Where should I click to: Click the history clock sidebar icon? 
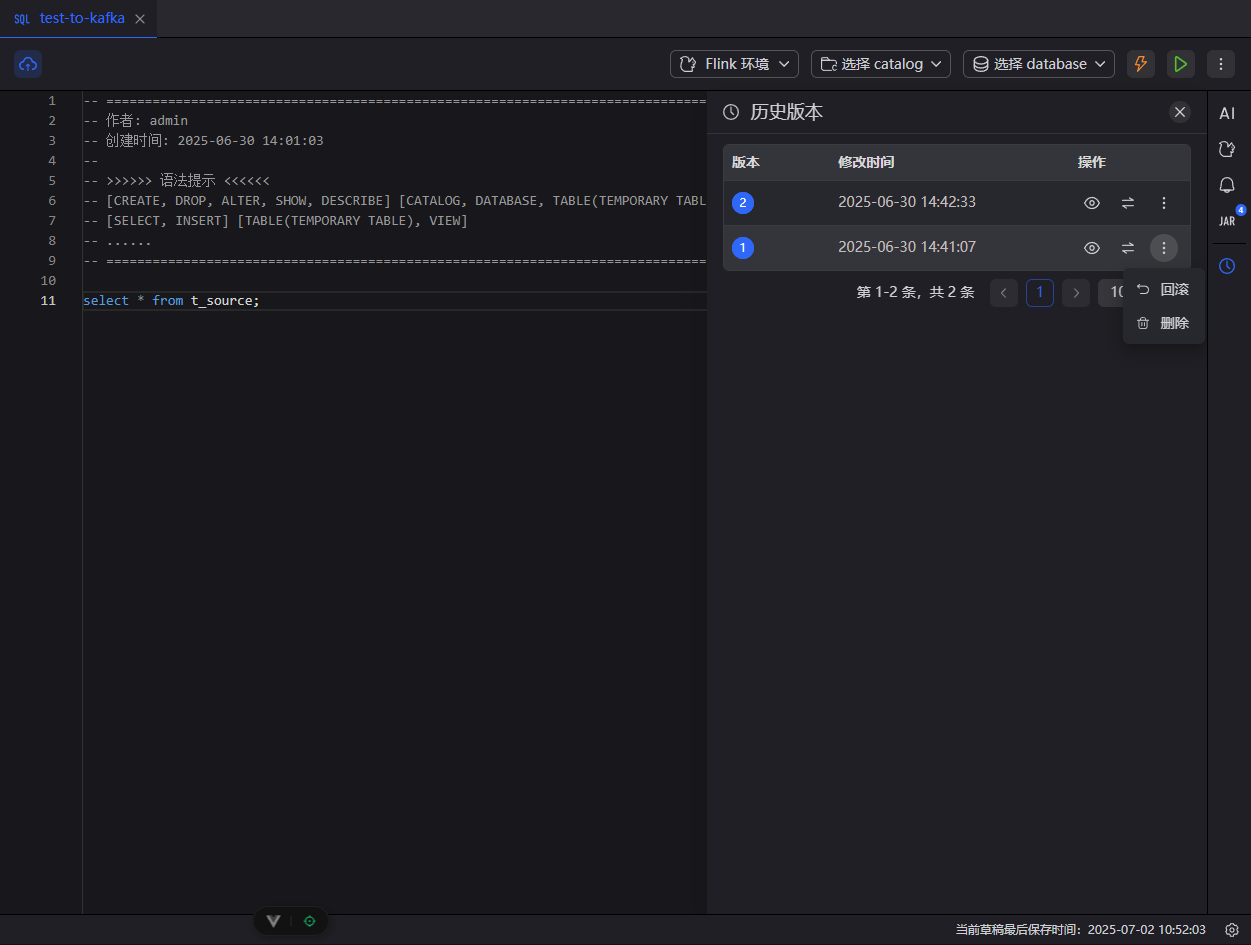click(x=1227, y=266)
